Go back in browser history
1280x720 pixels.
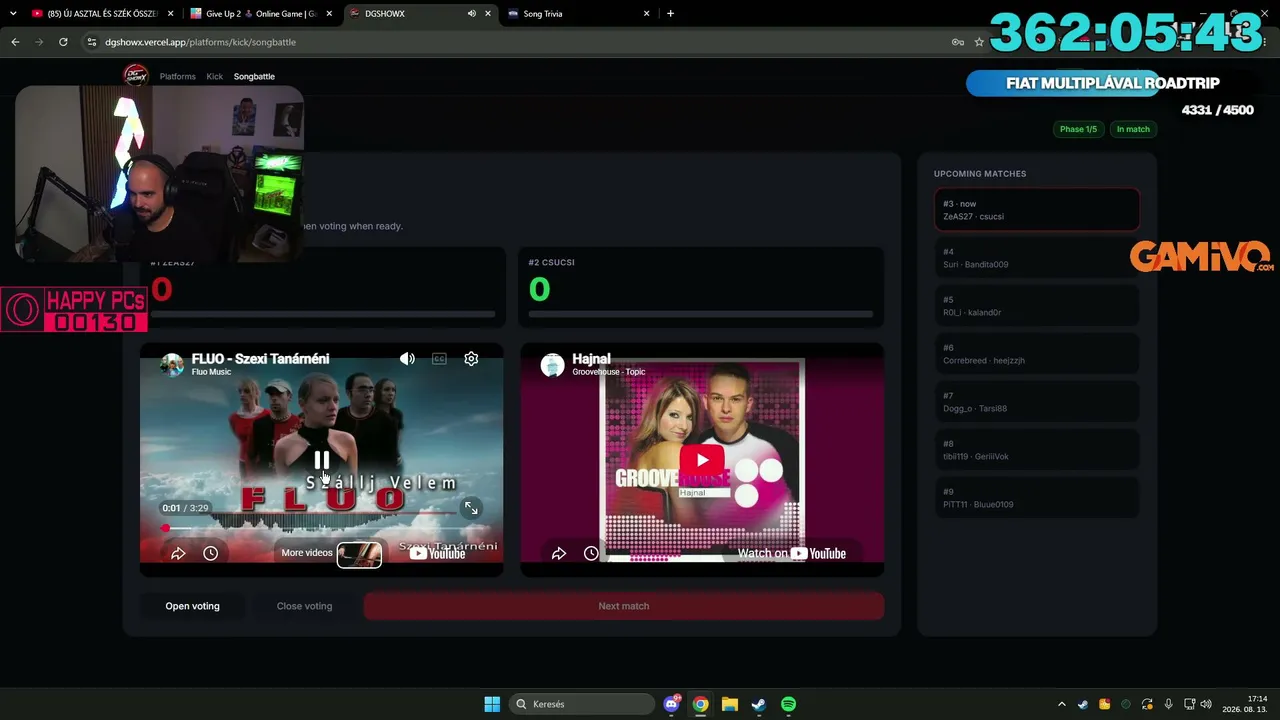(15, 42)
